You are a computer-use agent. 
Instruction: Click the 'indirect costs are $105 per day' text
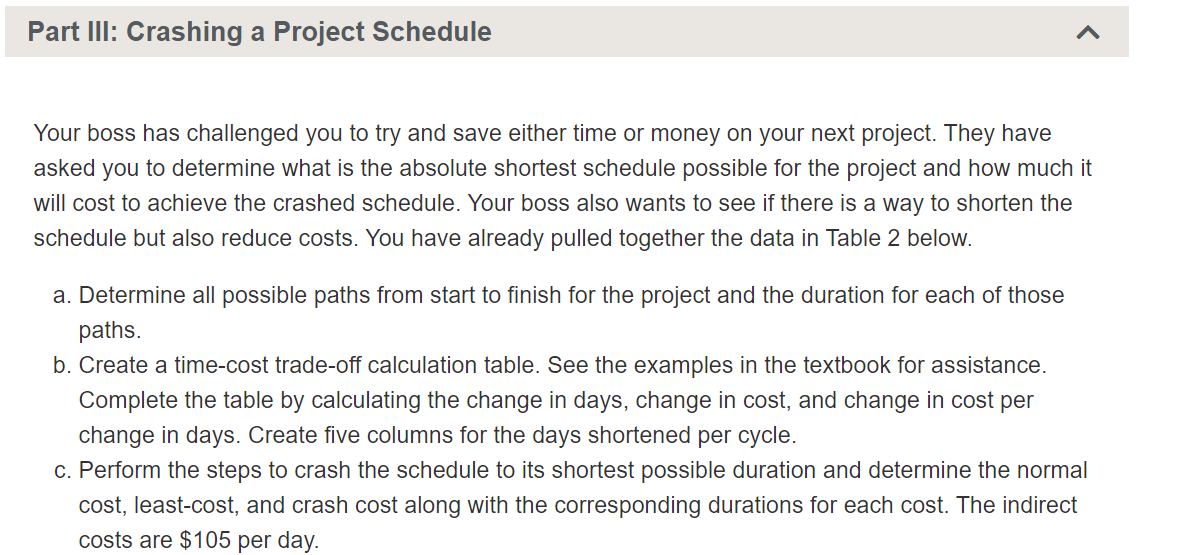[x=578, y=523]
